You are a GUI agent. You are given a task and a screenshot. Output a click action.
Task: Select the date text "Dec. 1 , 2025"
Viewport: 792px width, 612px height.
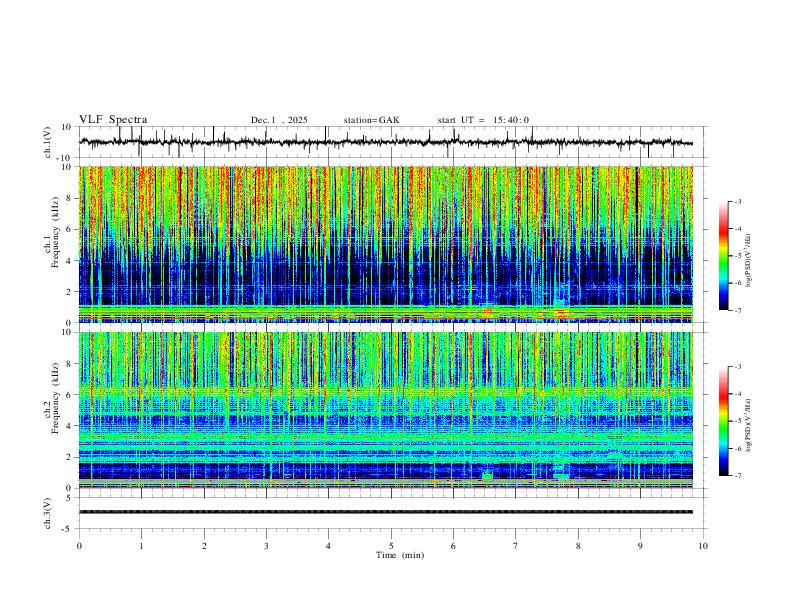279,120
